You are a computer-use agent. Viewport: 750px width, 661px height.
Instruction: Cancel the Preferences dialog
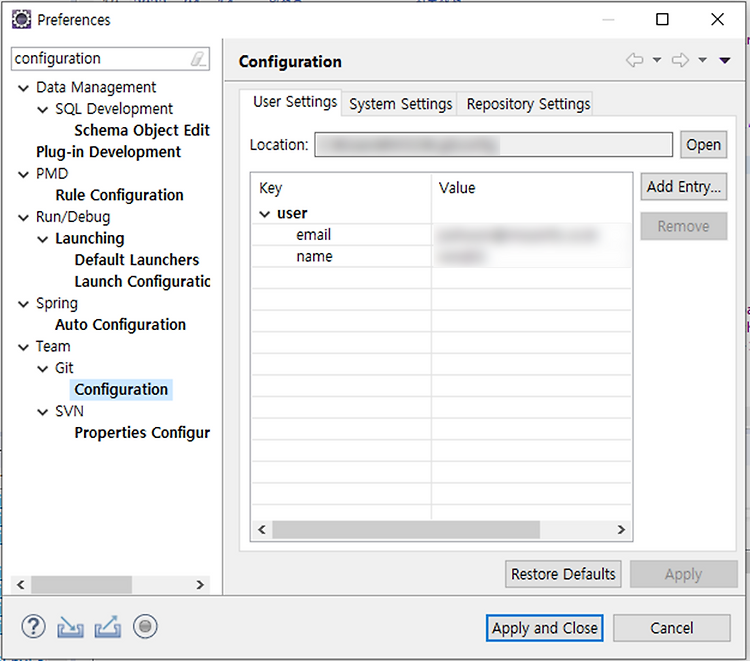tap(672, 628)
